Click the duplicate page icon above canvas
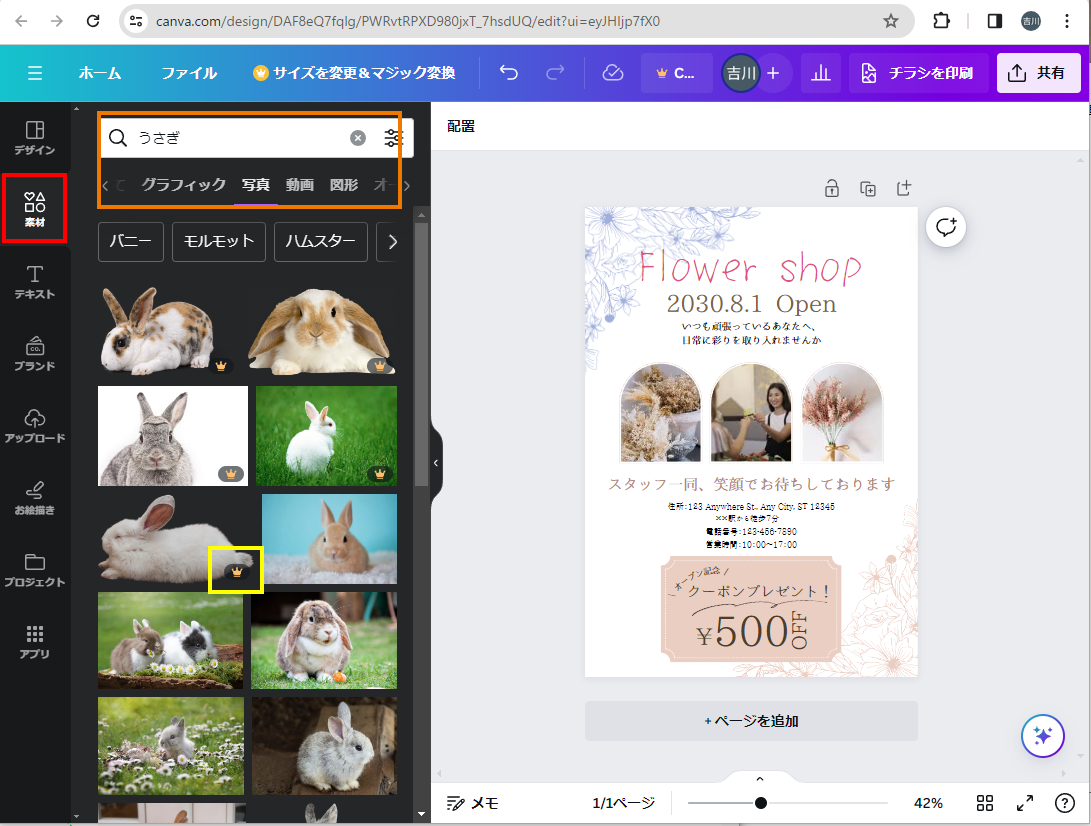The width and height of the screenshot is (1091, 826). 867,188
